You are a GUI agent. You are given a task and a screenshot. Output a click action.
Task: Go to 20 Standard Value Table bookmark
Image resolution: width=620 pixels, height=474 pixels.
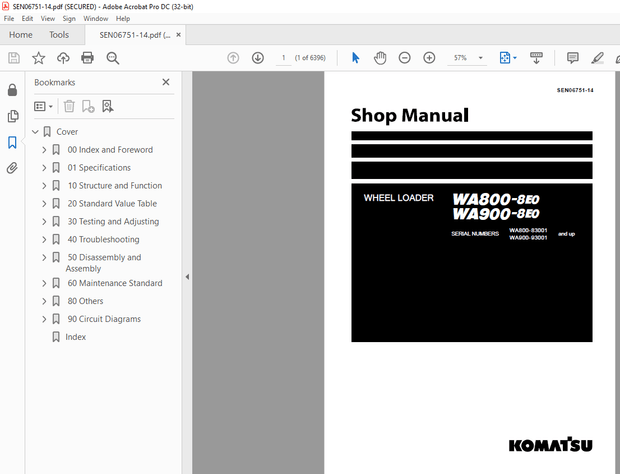112,204
